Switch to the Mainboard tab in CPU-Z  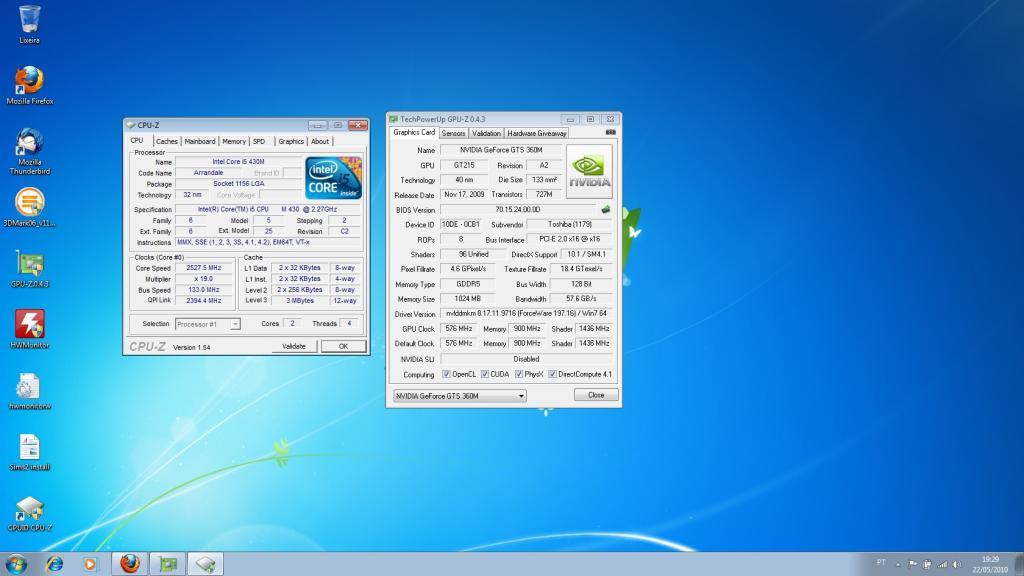(x=199, y=141)
